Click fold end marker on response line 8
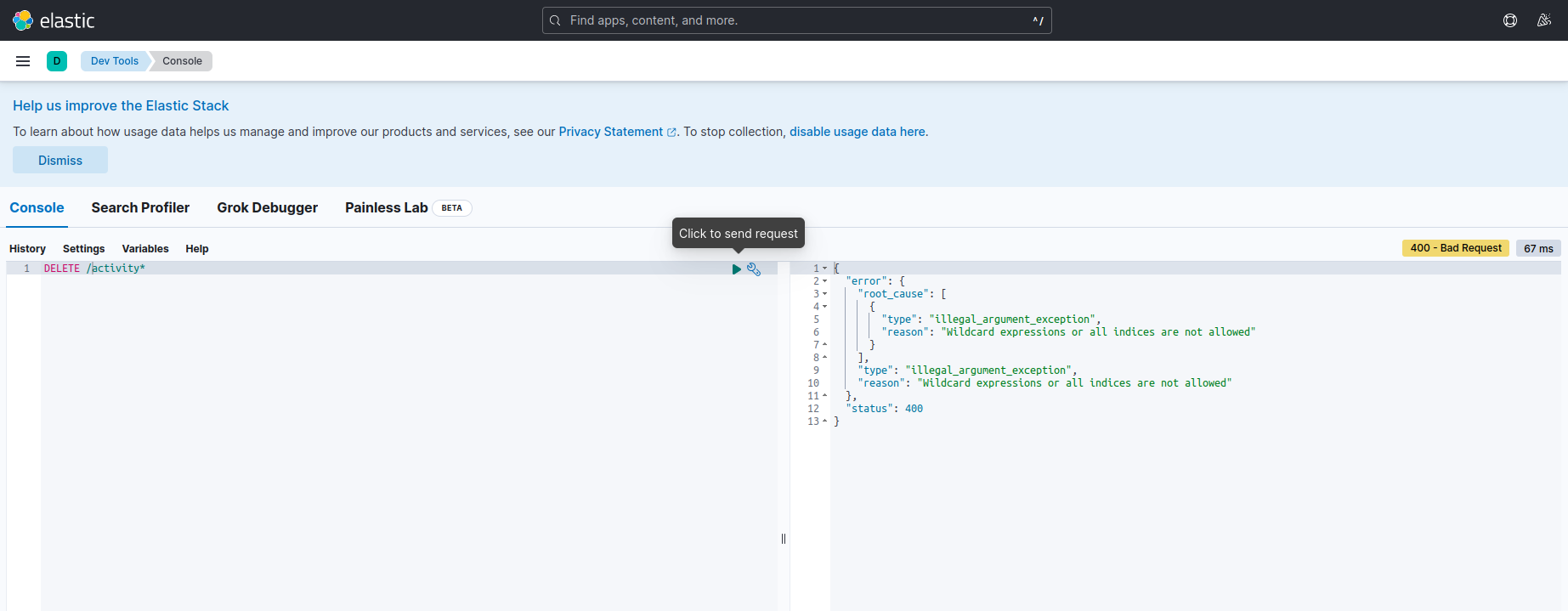The image size is (1568, 611). click(824, 358)
